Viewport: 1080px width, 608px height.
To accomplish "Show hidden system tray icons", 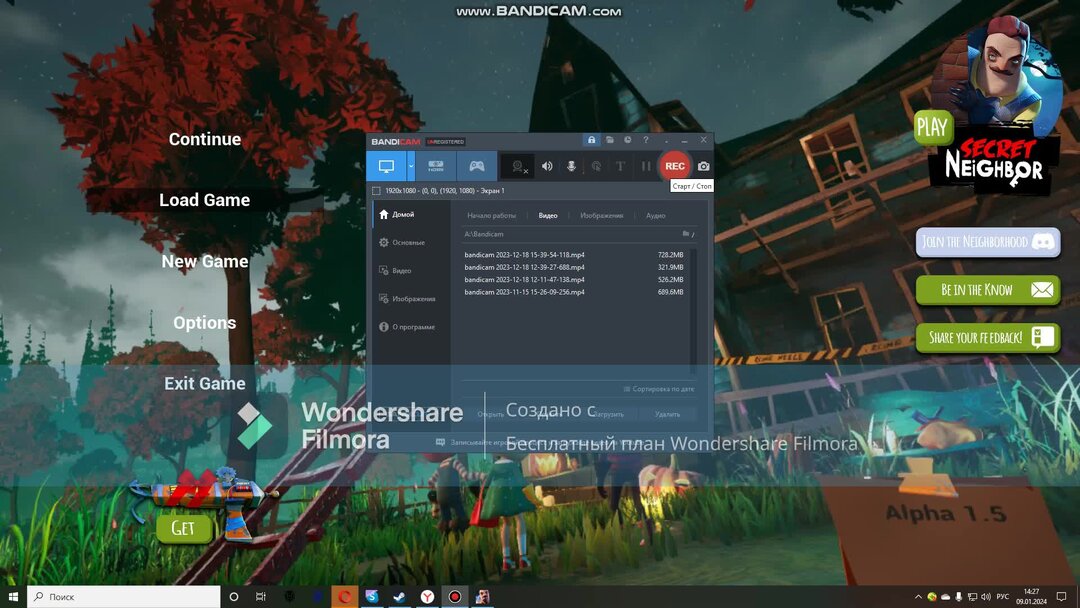I will (917, 596).
